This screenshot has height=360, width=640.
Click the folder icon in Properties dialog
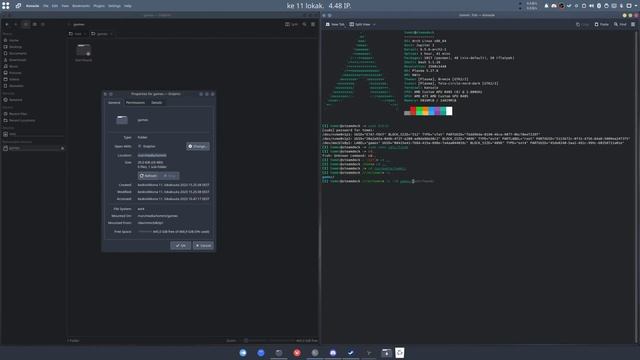coord(122,120)
